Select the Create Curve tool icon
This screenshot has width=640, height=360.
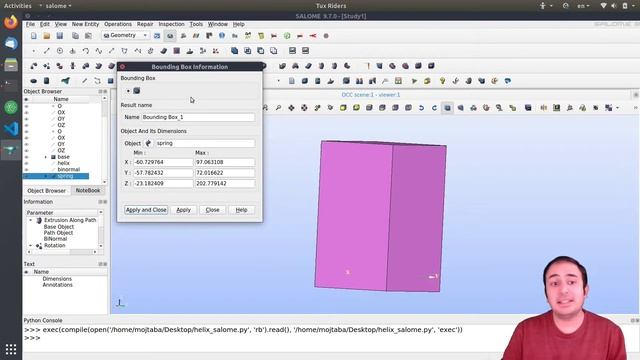click(98, 51)
